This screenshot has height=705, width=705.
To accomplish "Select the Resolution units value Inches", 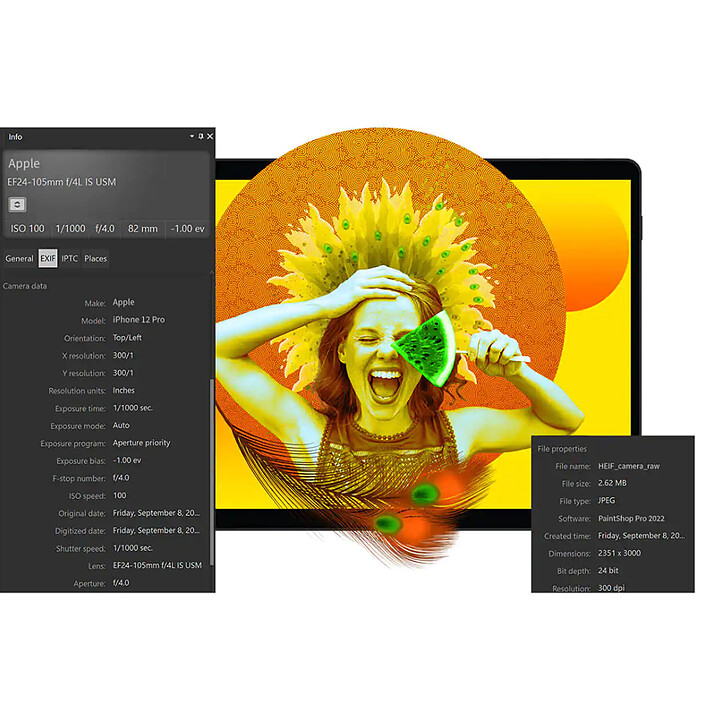I will pos(124,390).
